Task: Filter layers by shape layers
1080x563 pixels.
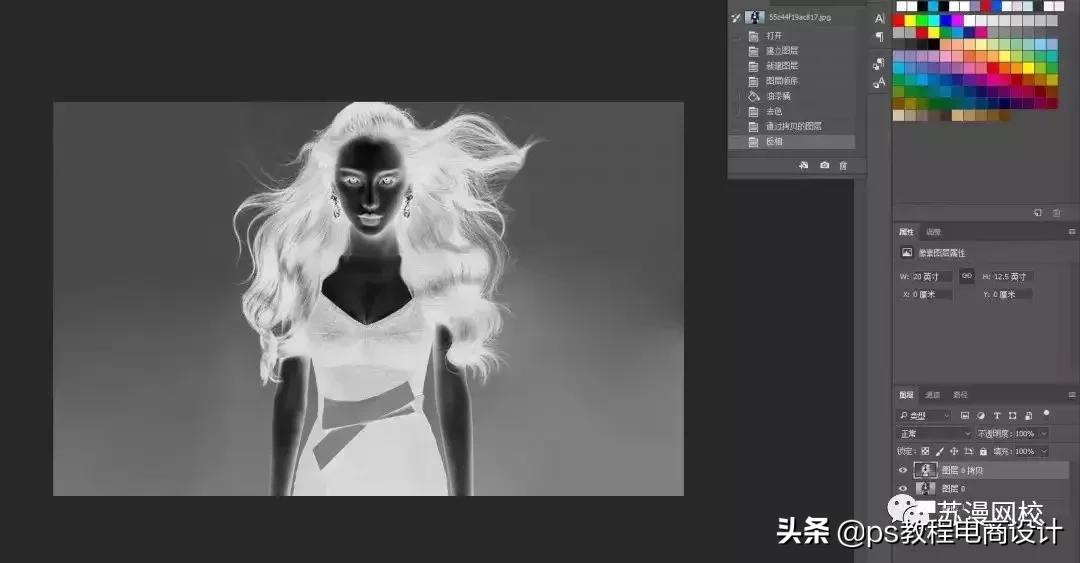Action: tap(1012, 416)
